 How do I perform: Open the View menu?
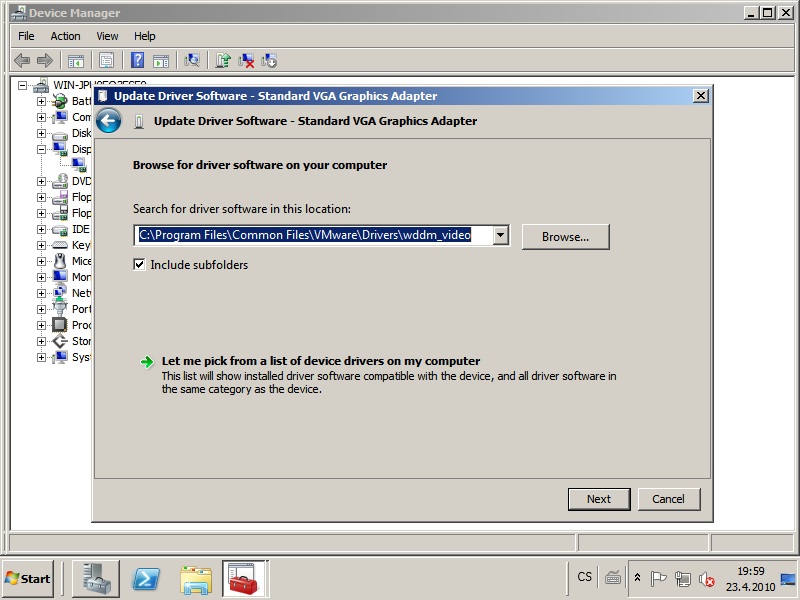coord(107,36)
